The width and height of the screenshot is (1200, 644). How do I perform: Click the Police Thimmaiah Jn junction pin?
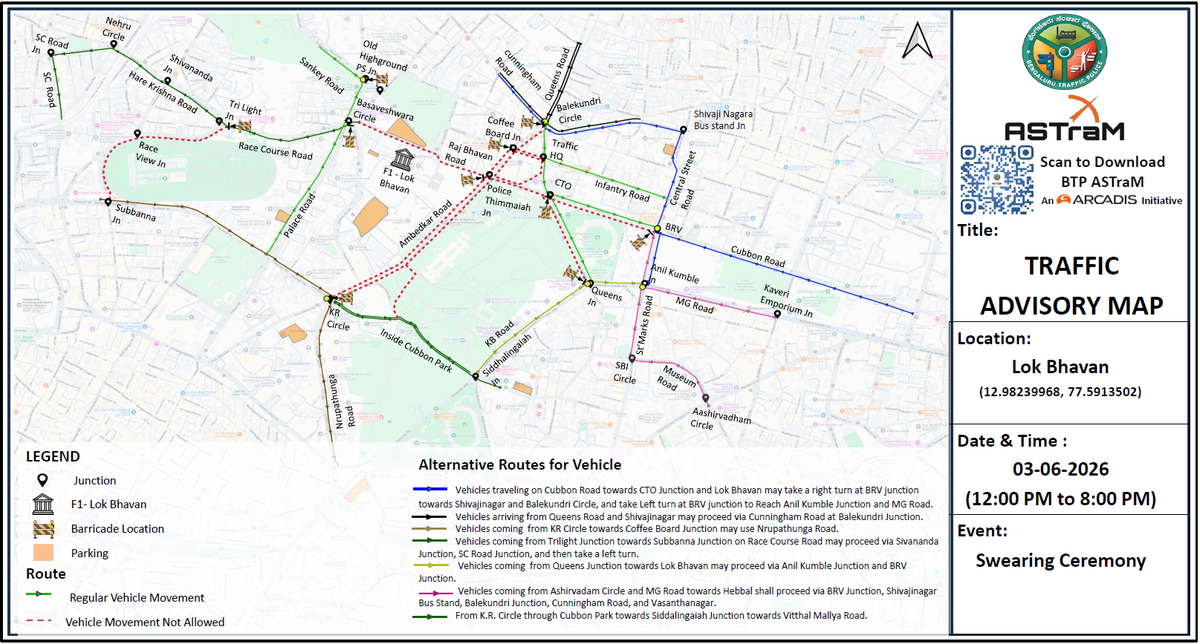point(489,175)
